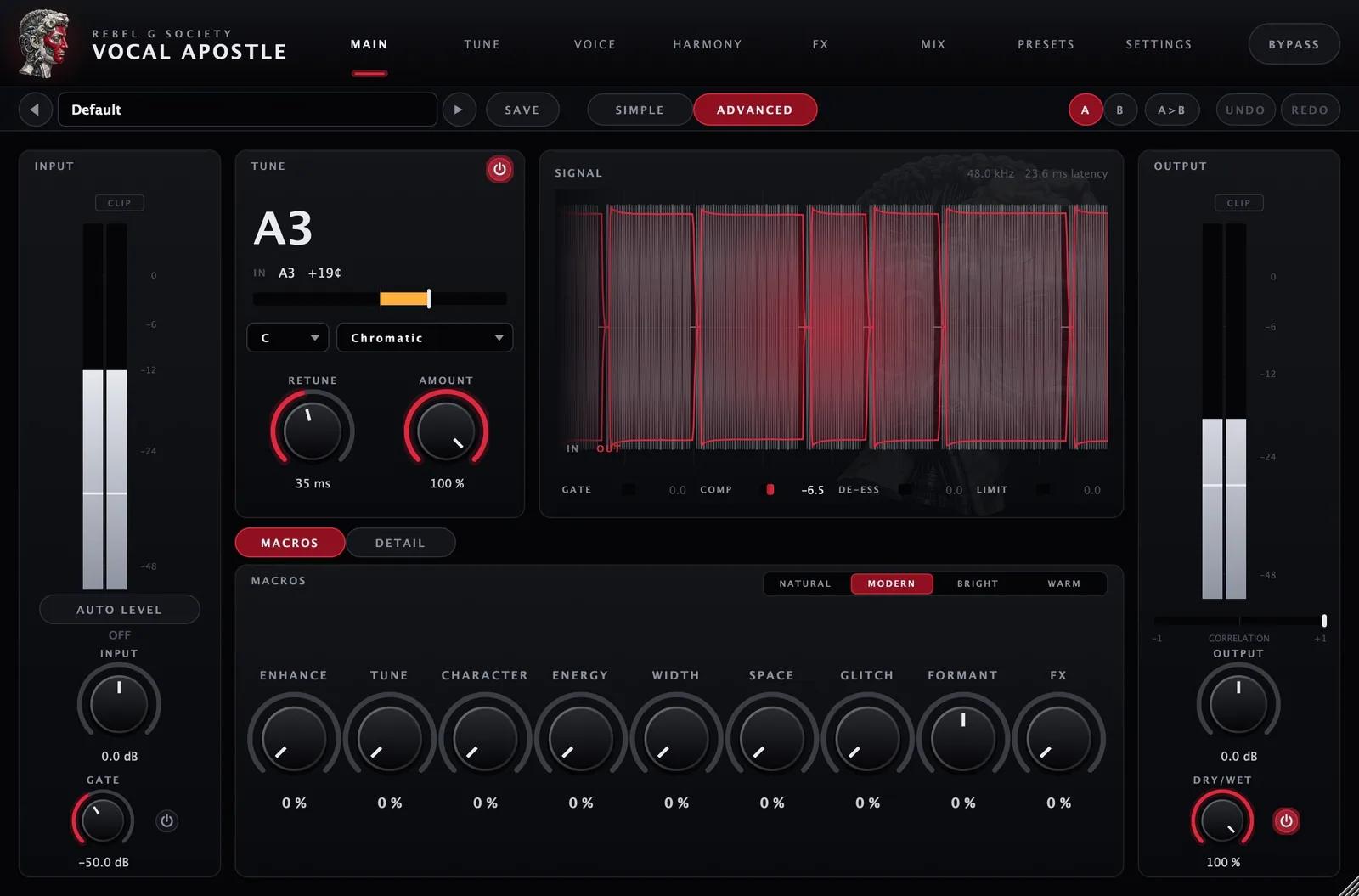Copy A to B with the A>B button
The width and height of the screenshot is (1359, 896).
pos(1171,110)
